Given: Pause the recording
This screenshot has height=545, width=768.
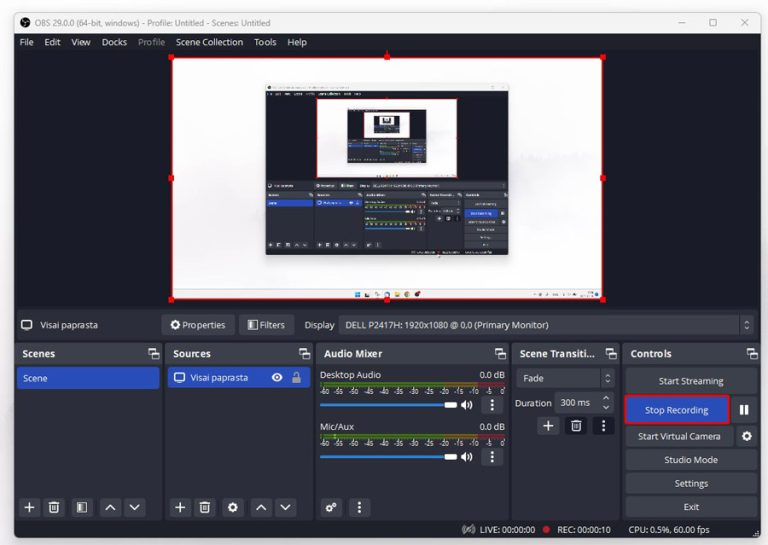Looking at the screenshot, I should [x=744, y=410].
